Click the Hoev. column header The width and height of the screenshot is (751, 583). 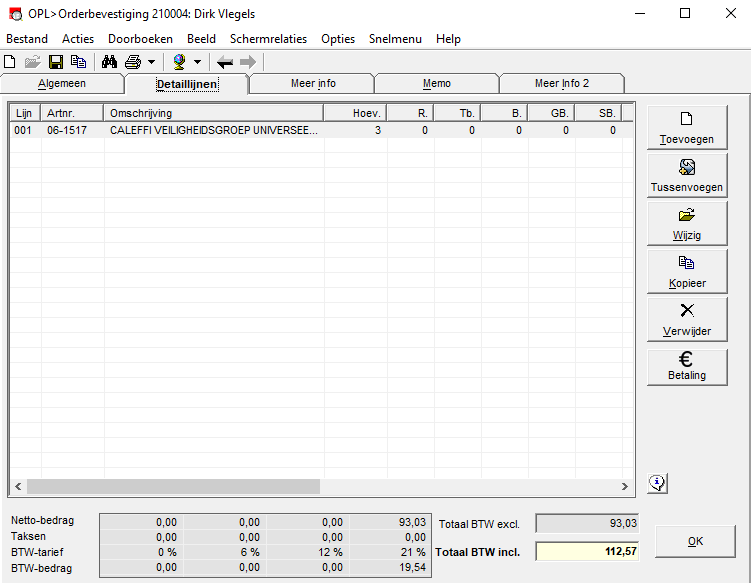pyautogui.click(x=355, y=113)
